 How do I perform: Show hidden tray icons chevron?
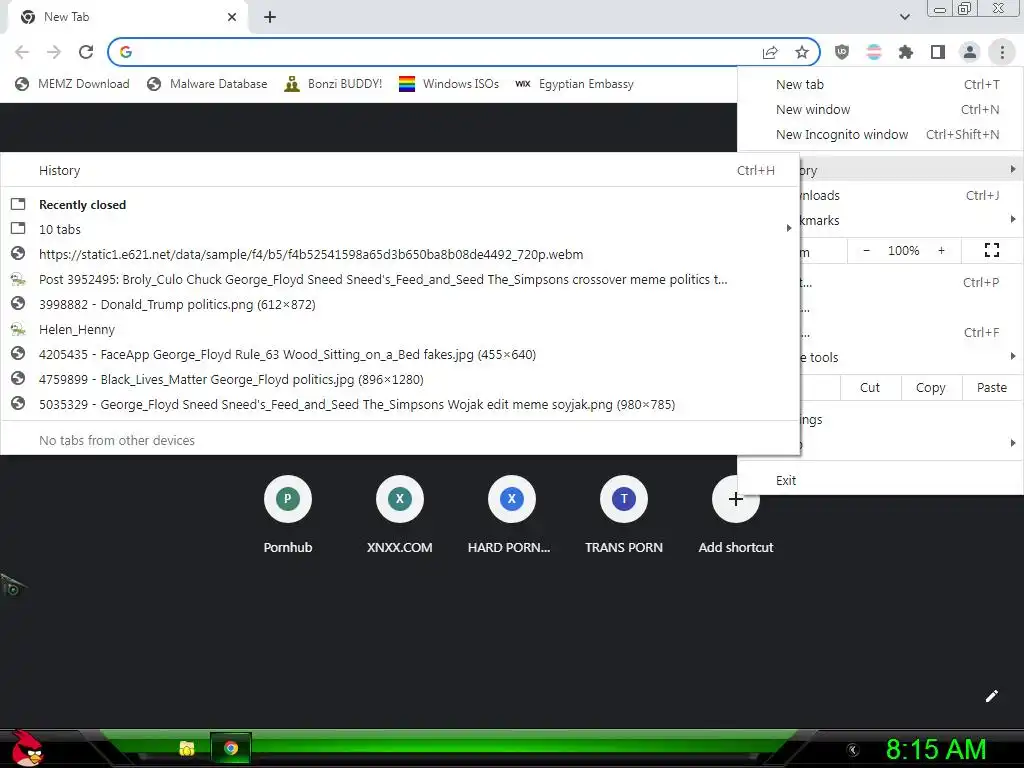pyautogui.click(x=852, y=750)
